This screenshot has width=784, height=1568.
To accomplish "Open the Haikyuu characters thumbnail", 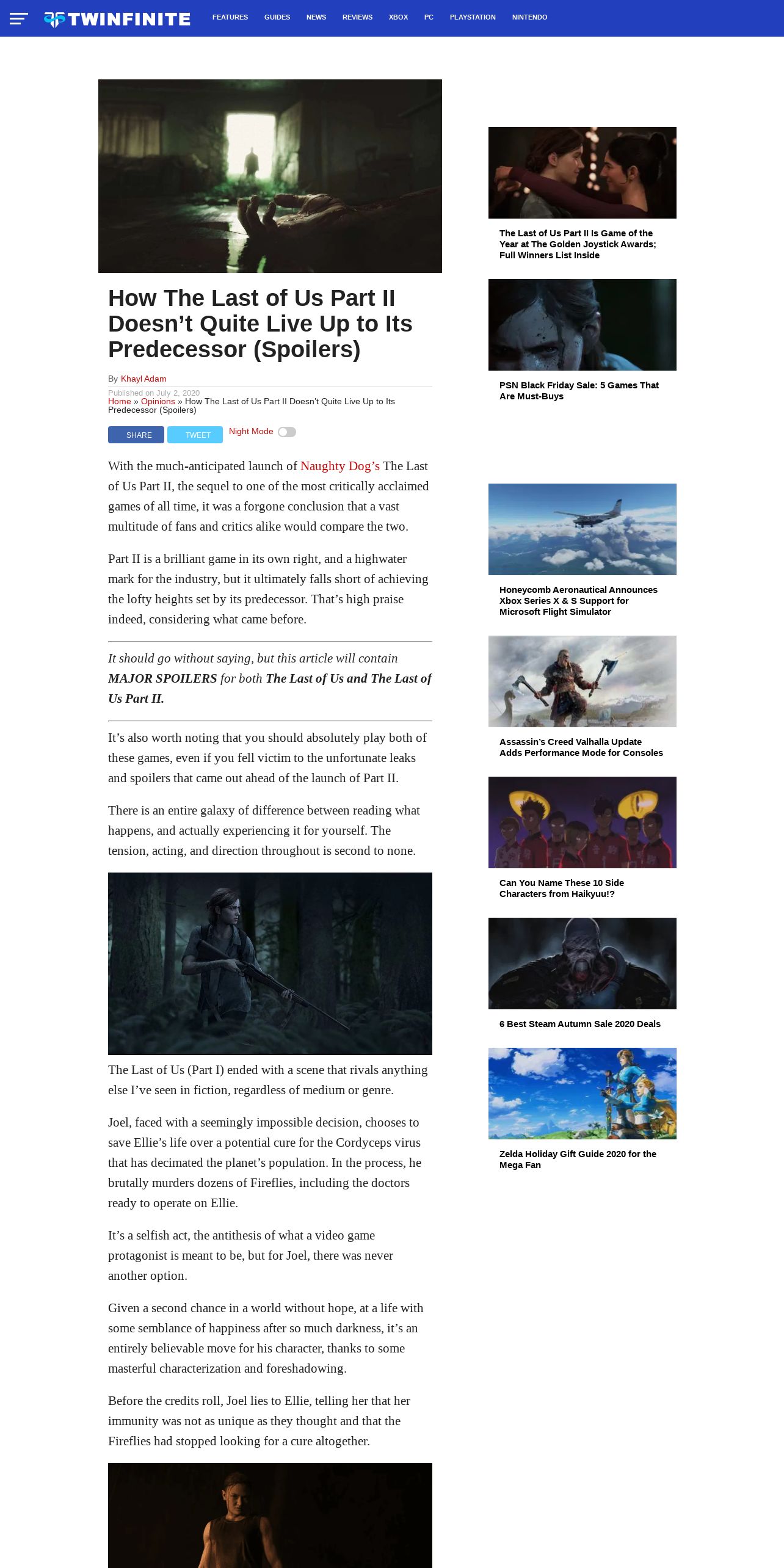I will coord(583,822).
